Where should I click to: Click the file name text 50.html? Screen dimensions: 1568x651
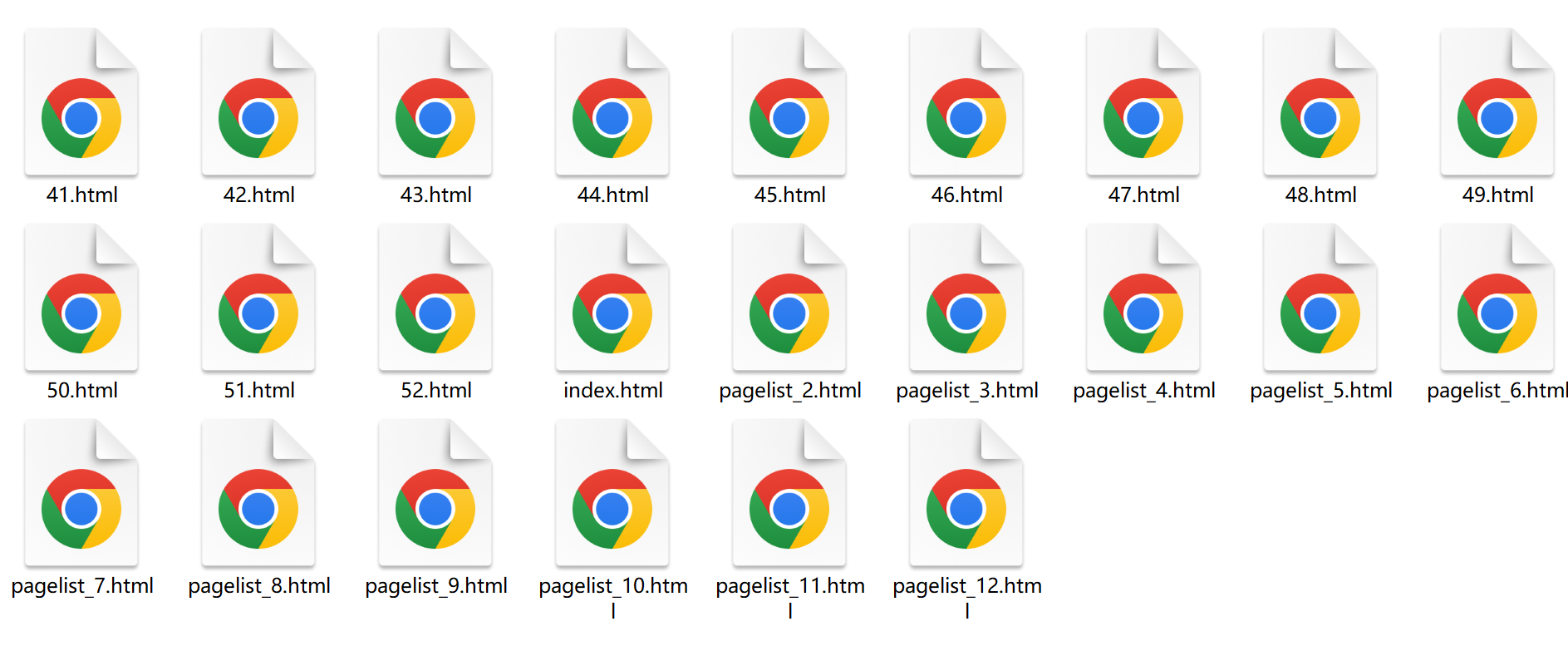(x=81, y=390)
